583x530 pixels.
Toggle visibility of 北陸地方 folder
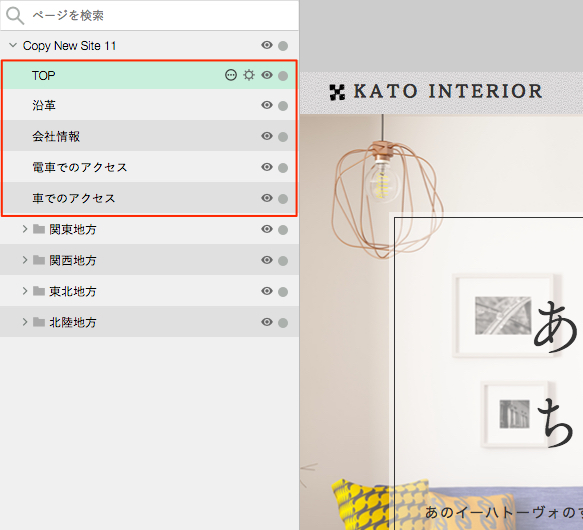267,322
